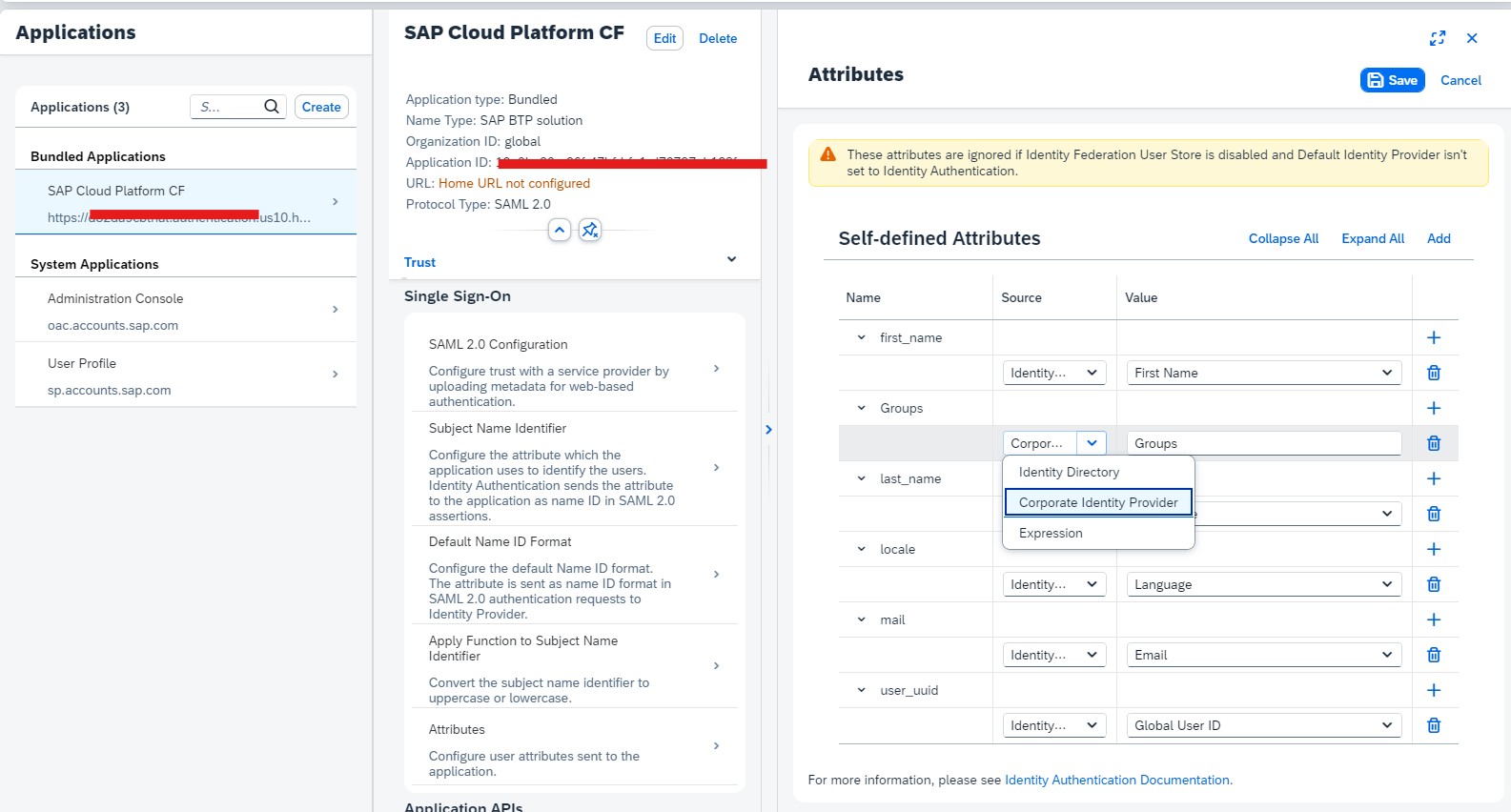1511x812 pixels.
Task: Open SAML 2.0 Configuration settings
Action: point(574,371)
